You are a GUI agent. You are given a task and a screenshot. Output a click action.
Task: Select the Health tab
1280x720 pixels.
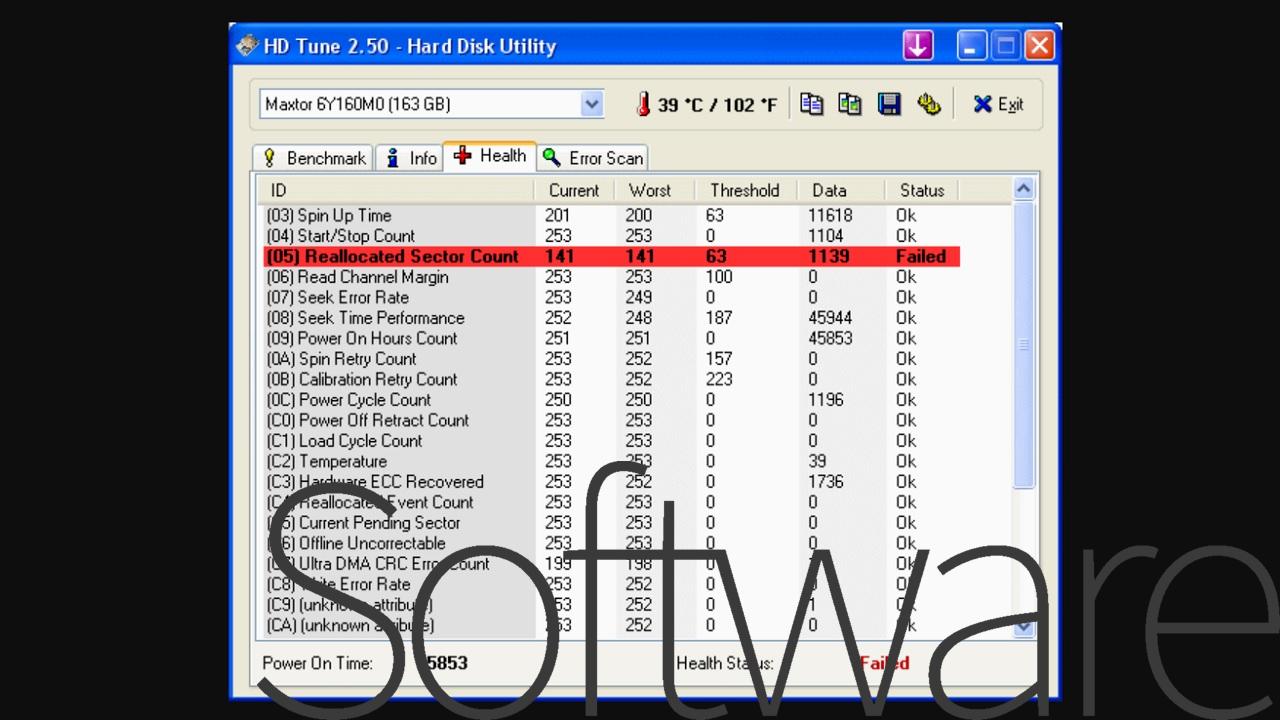point(490,156)
